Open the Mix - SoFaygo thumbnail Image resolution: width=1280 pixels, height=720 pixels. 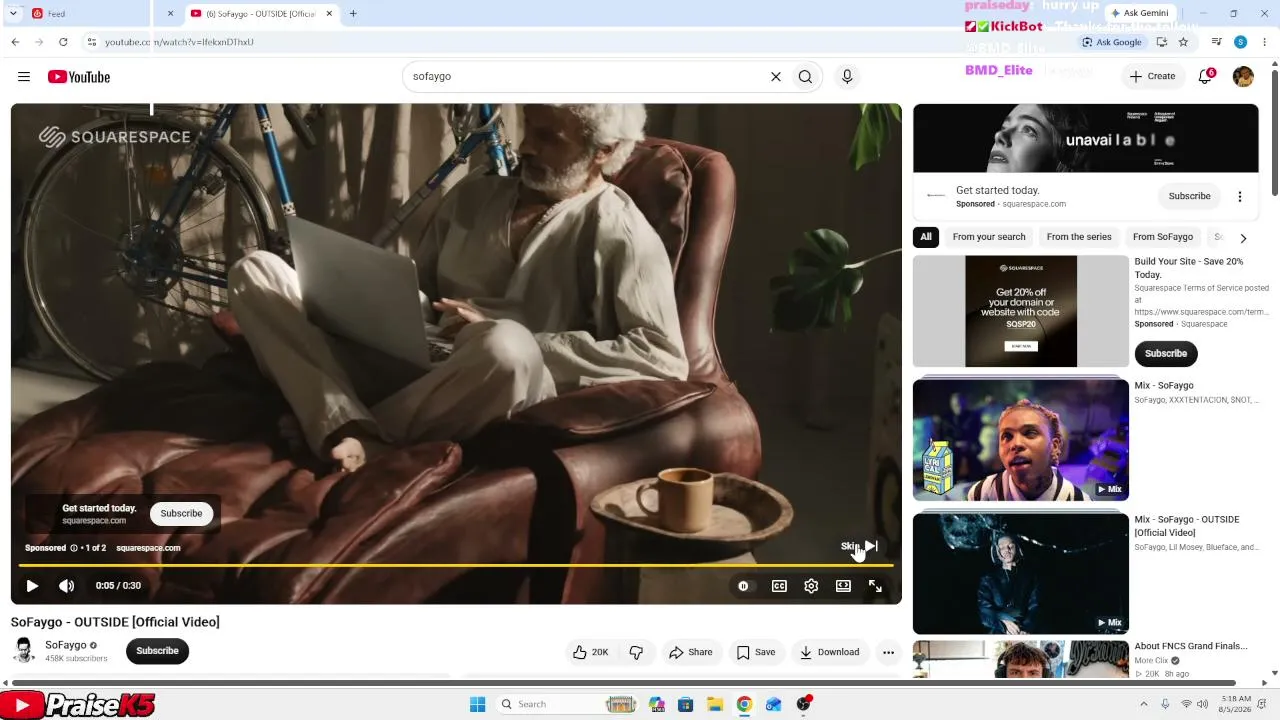click(1021, 440)
